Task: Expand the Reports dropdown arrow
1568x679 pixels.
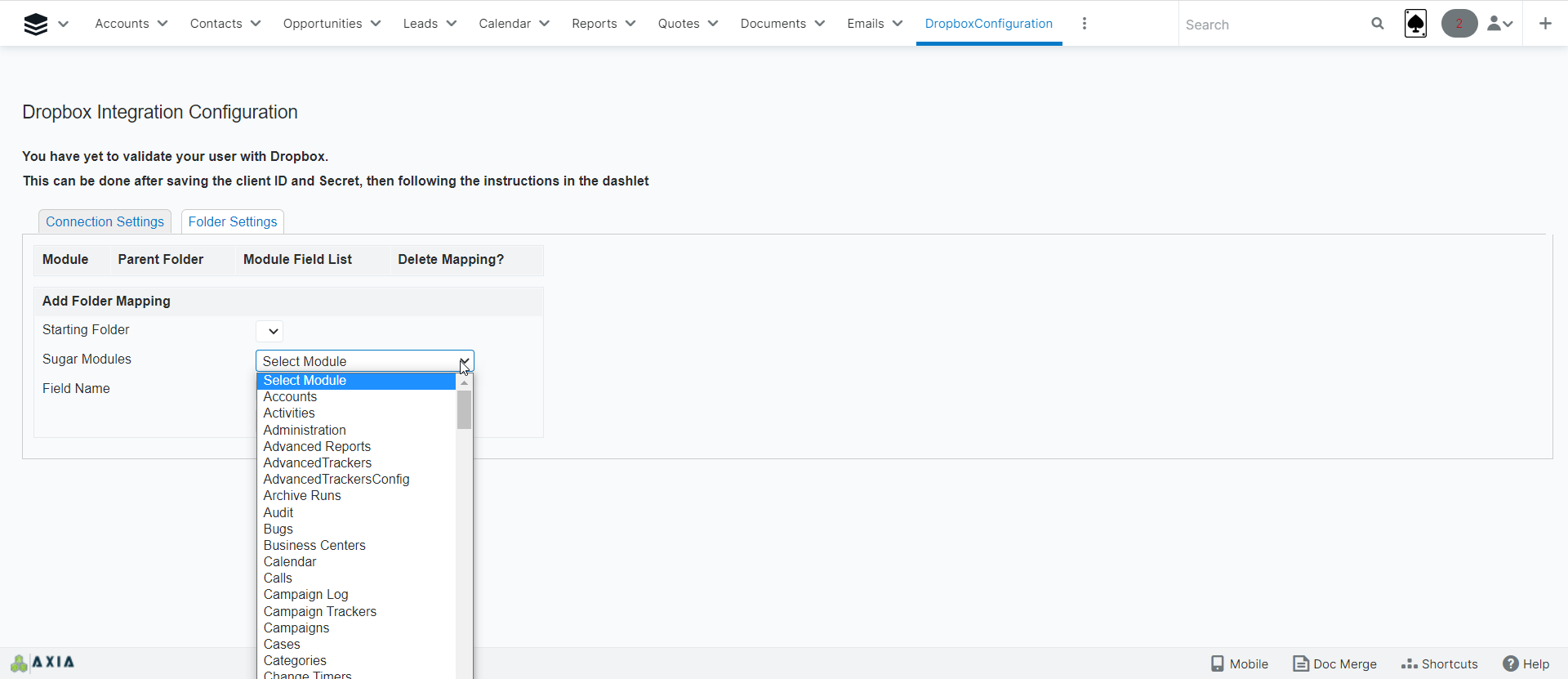Action: pos(630,24)
